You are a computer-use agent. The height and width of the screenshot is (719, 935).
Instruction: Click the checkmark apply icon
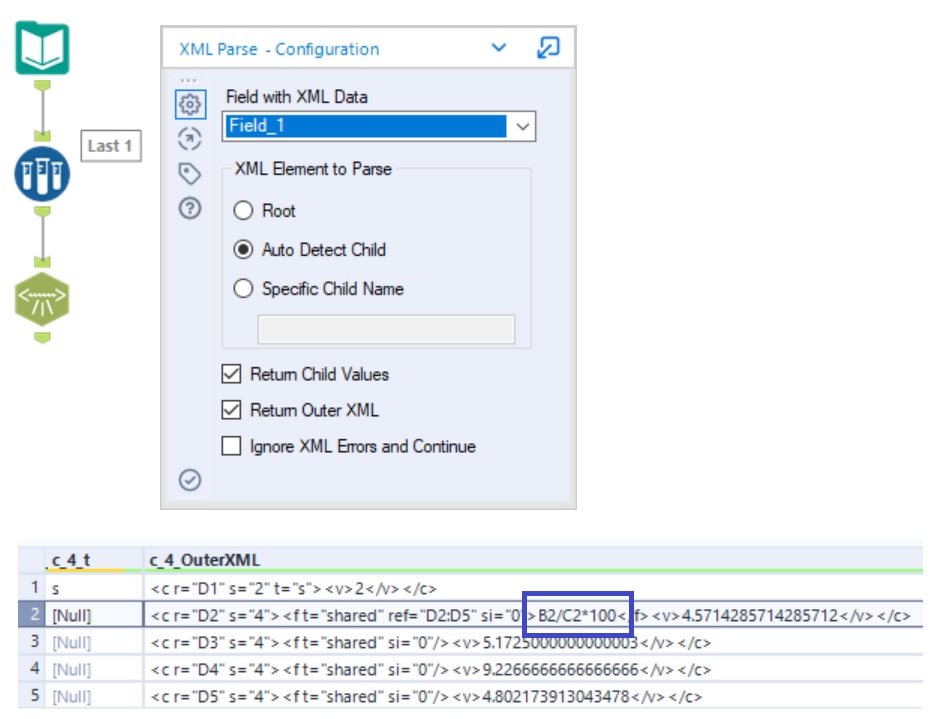pos(190,480)
